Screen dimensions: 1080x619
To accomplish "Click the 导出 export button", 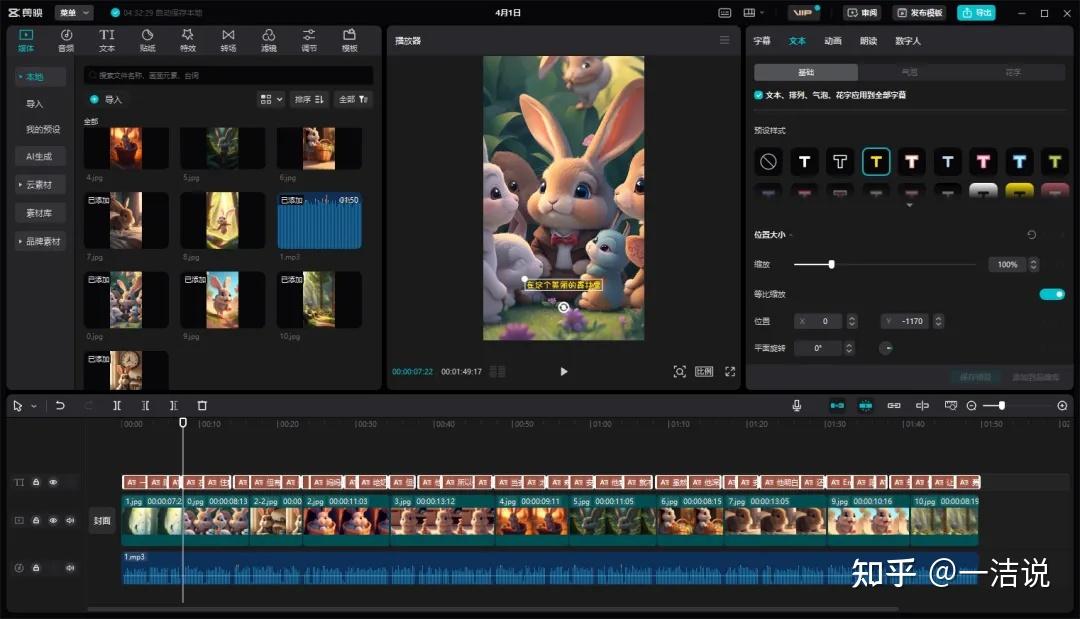I will [976, 13].
